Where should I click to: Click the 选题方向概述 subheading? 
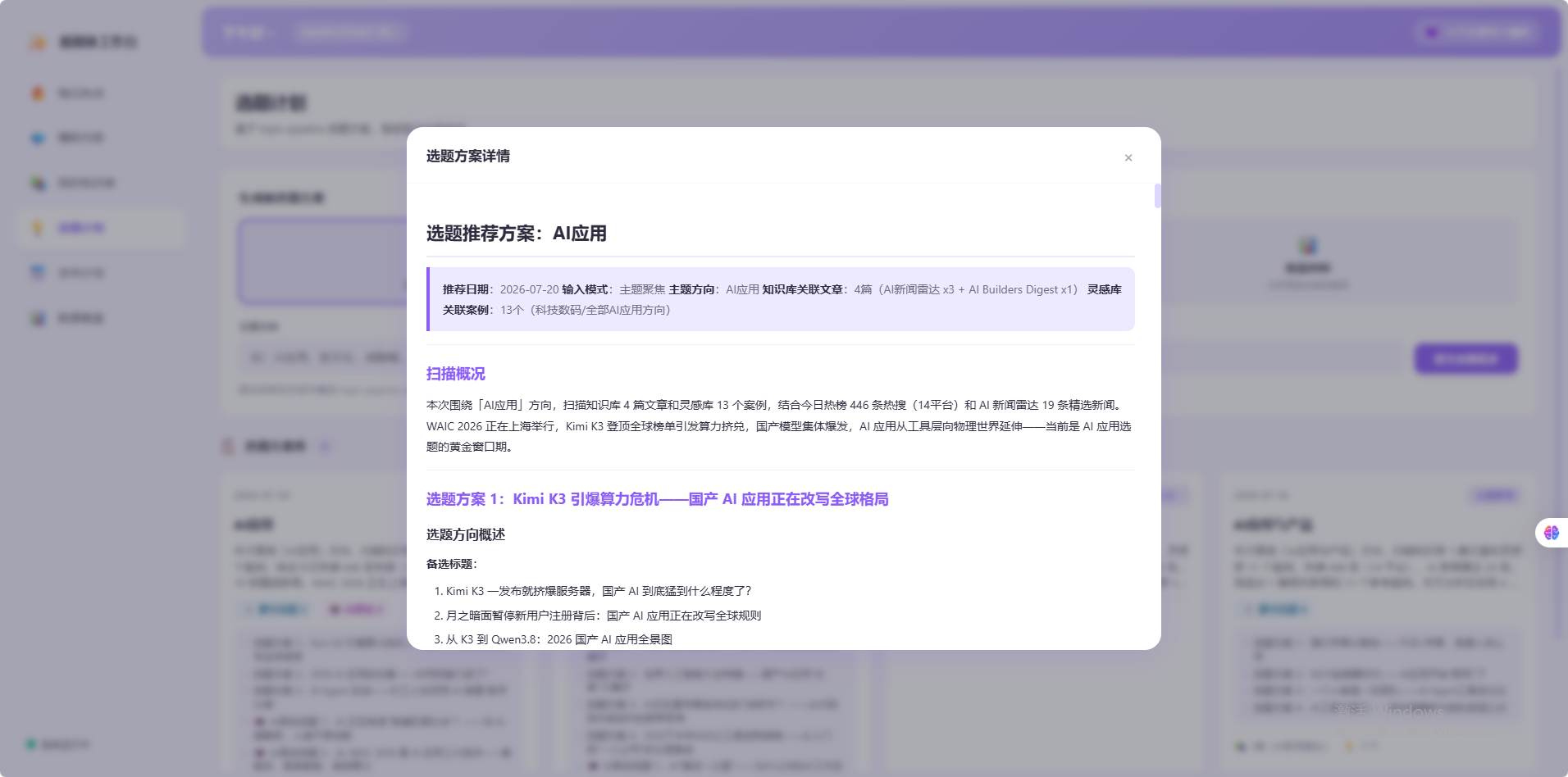[x=466, y=534]
